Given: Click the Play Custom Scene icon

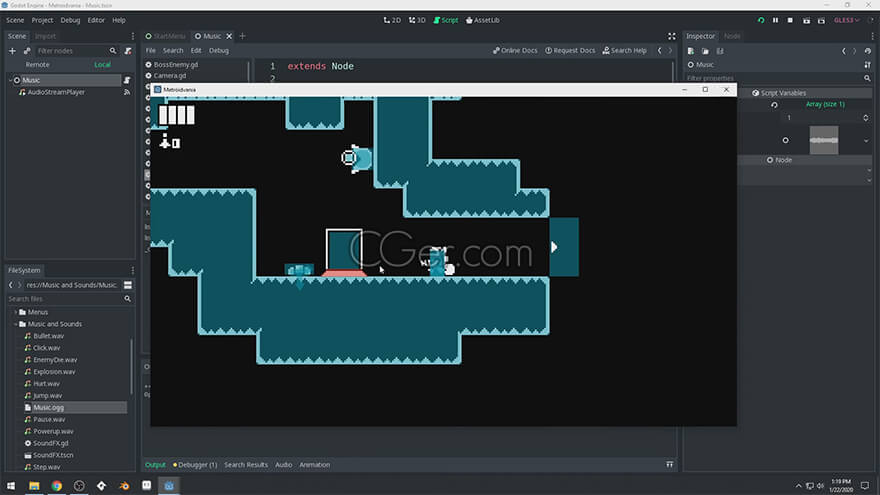Looking at the screenshot, I should (x=821, y=20).
